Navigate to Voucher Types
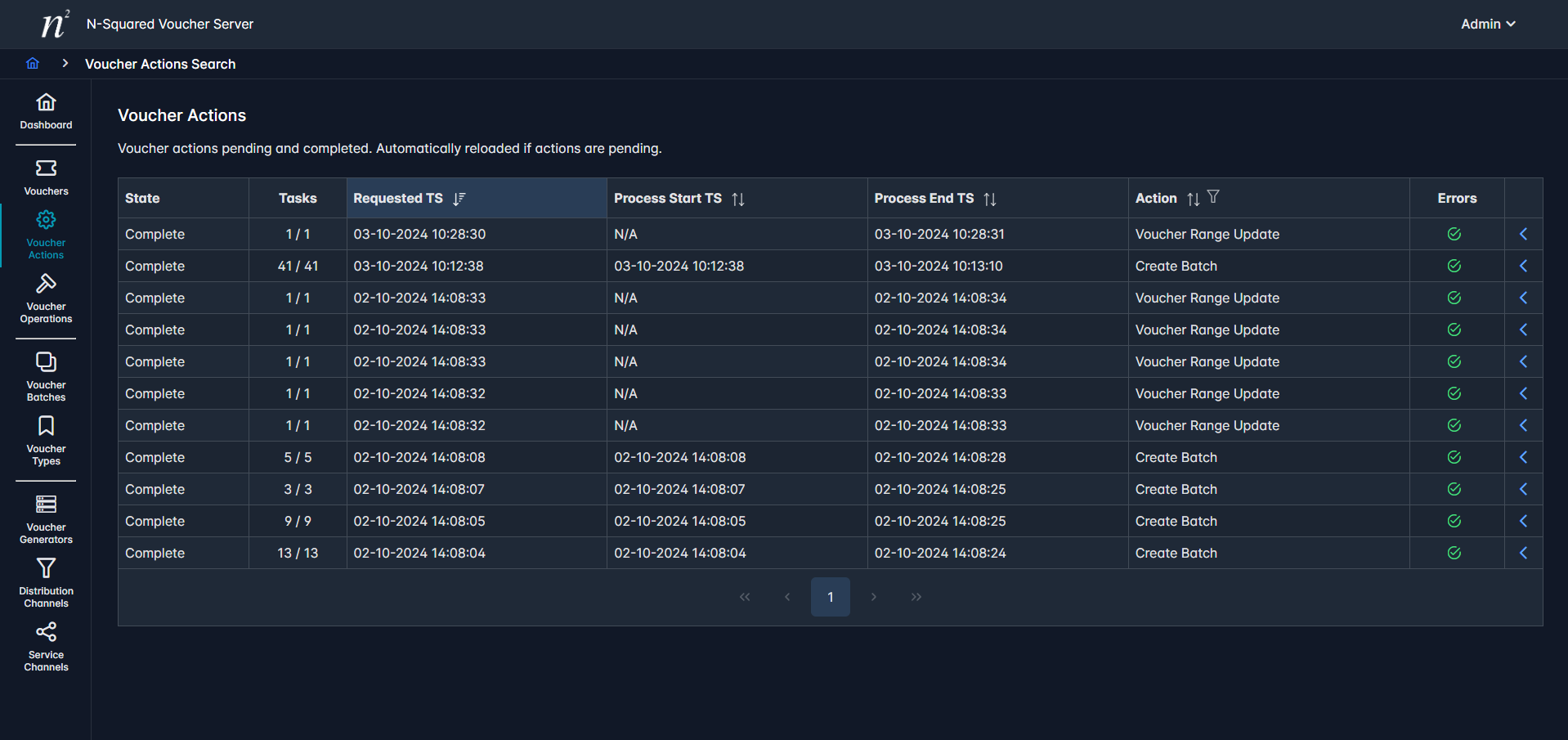 (x=46, y=441)
